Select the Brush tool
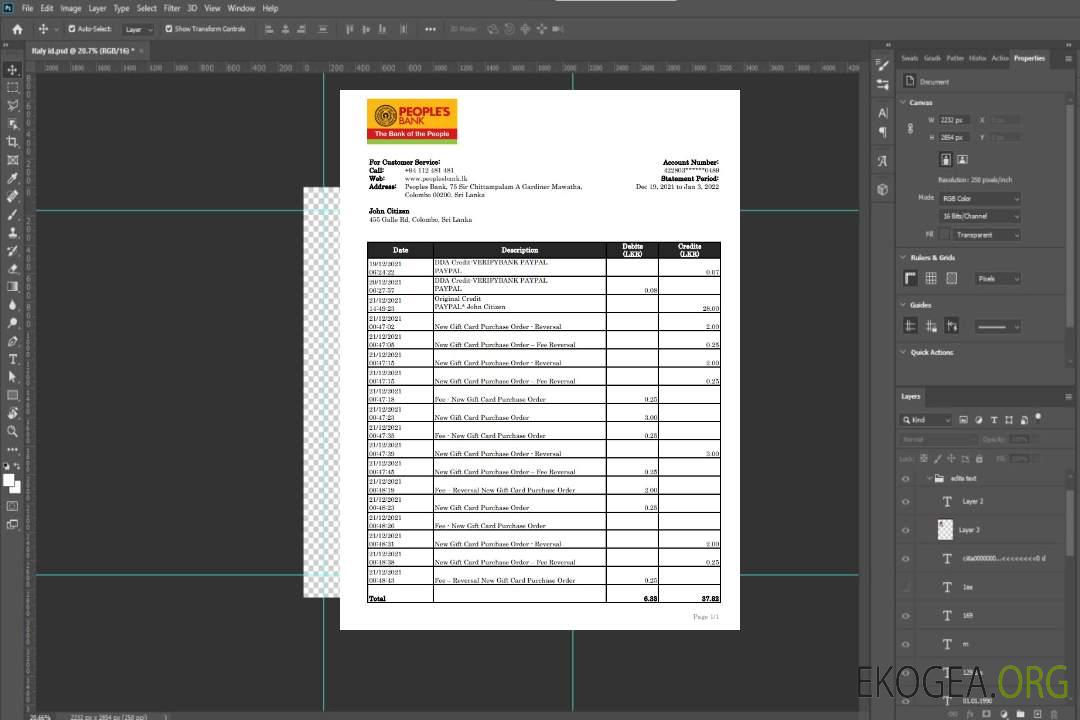 click(x=12, y=214)
